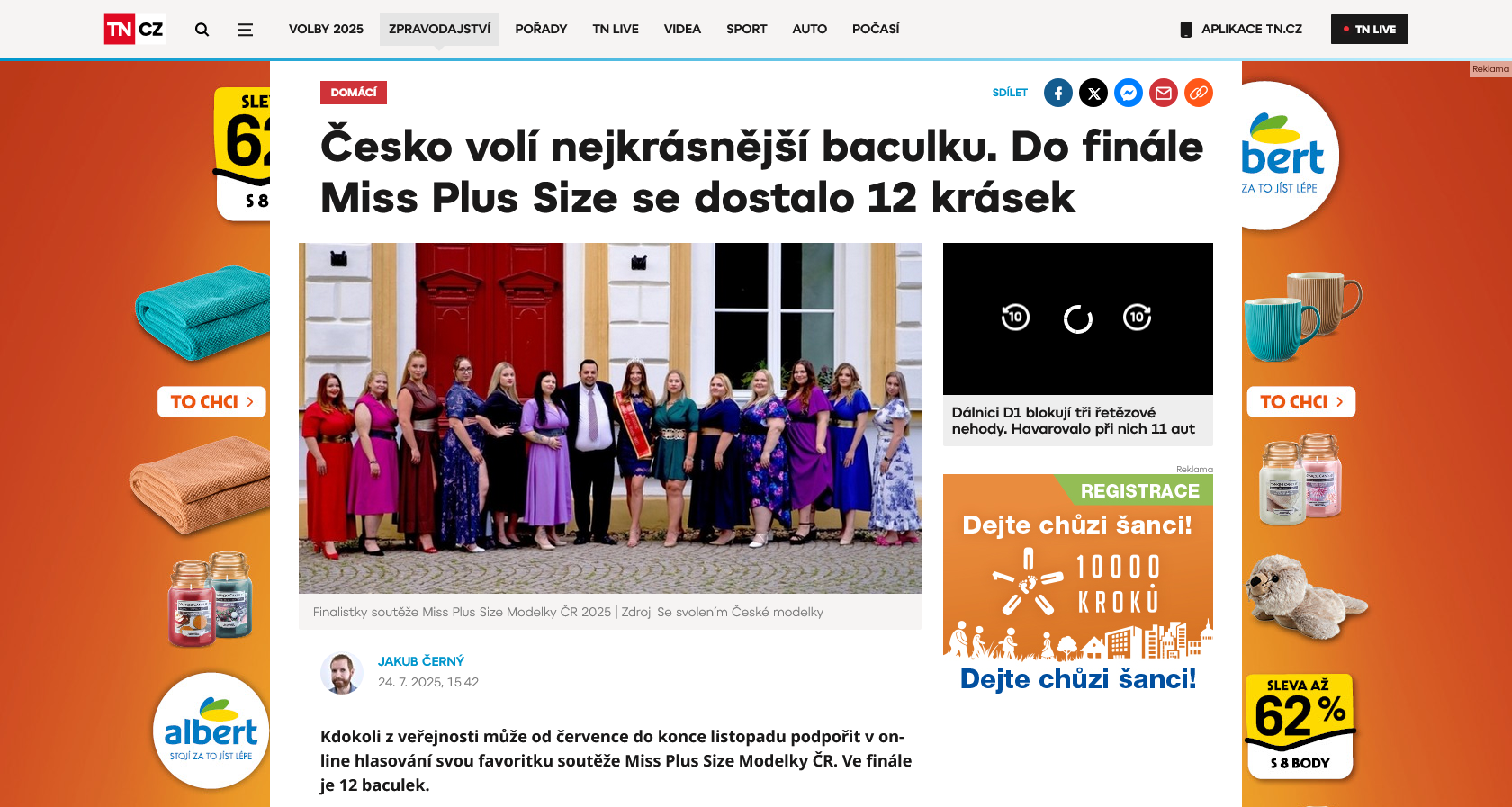1512x807 pixels.
Task: Go to the Sport section
Action: (747, 29)
